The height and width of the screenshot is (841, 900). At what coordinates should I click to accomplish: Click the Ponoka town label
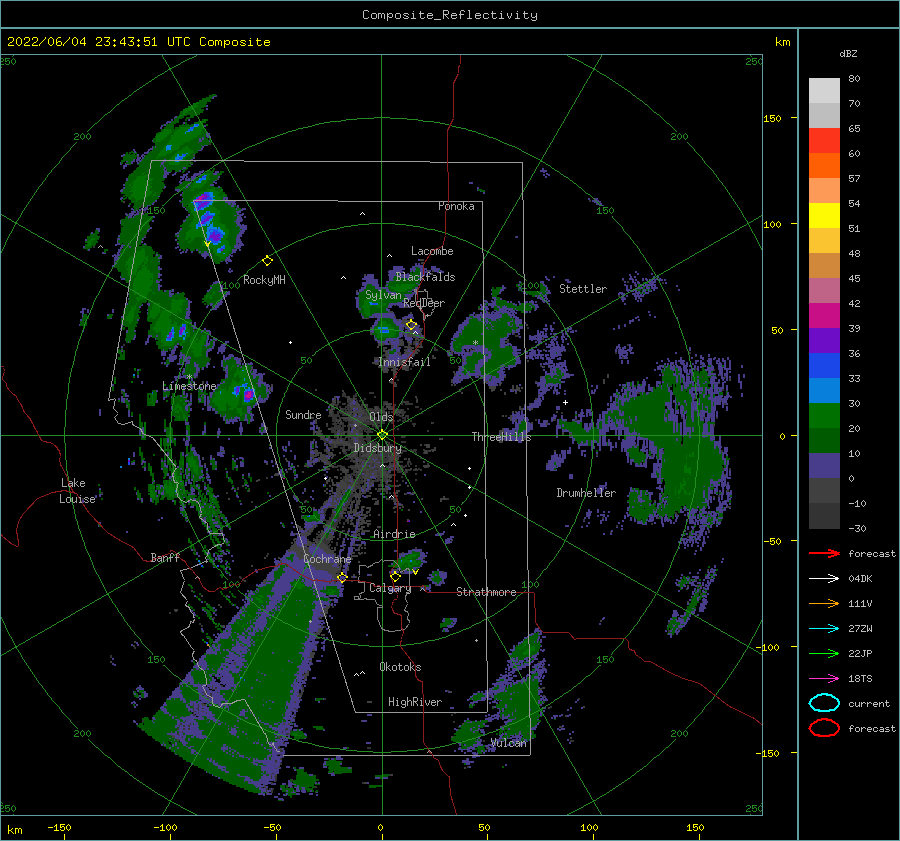point(456,206)
